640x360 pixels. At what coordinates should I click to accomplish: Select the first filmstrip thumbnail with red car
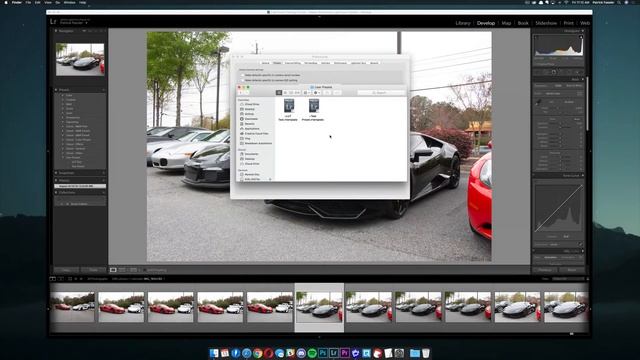[72, 307]
